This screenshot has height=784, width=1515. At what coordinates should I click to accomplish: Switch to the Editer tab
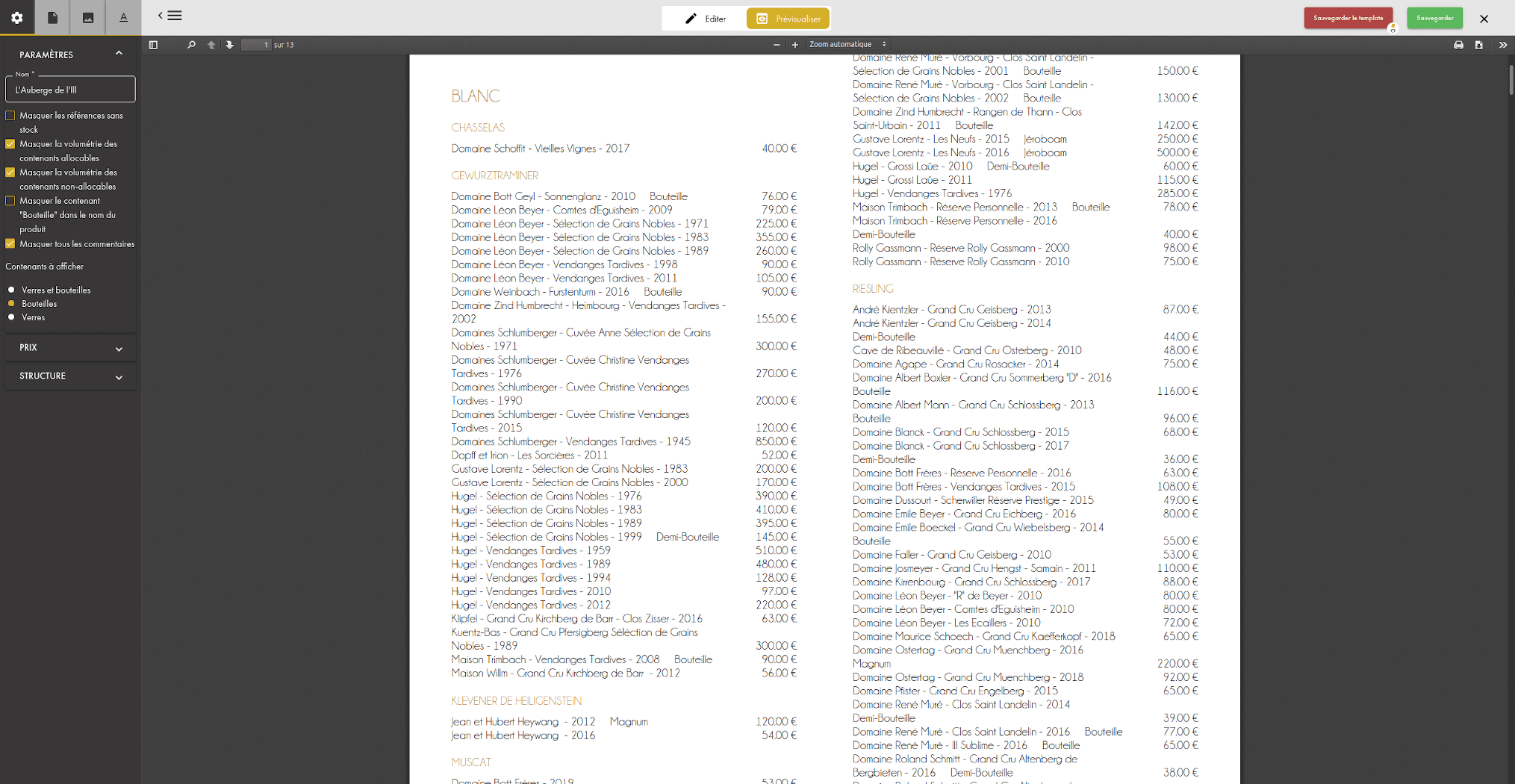(x=705, y=19)
